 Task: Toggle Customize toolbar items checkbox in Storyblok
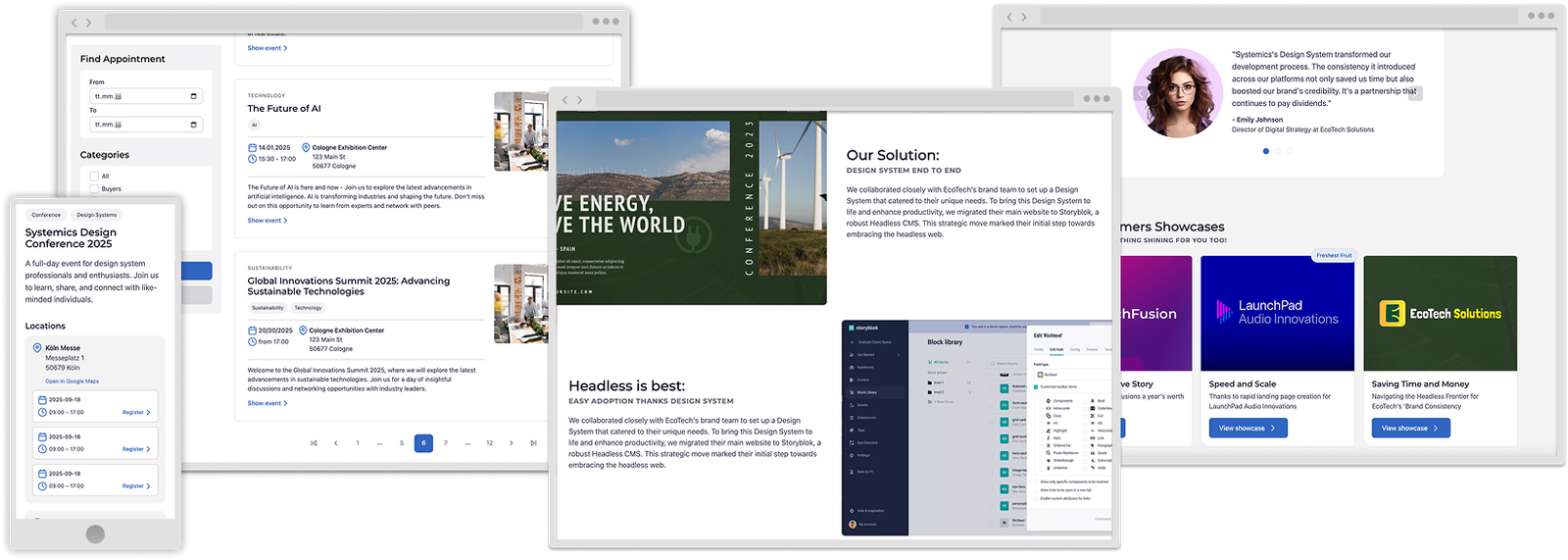[x=1037, y=386]
